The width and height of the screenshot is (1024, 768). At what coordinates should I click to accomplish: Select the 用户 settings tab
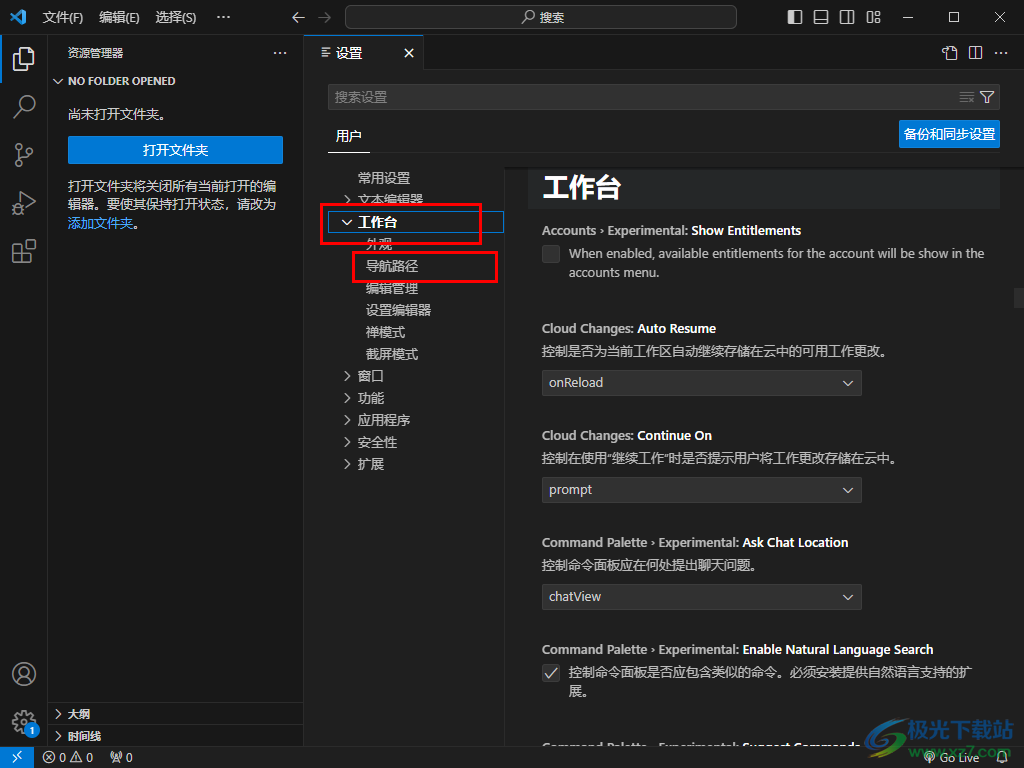coord(349,136)
